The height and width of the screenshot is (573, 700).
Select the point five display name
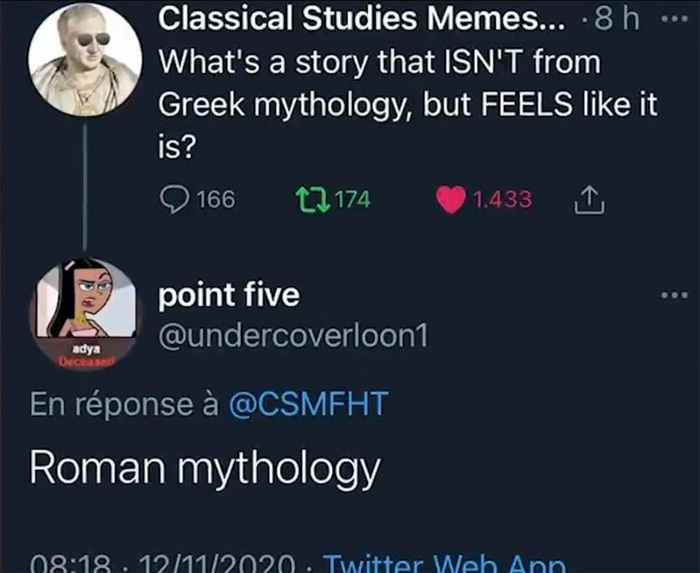(x=229, y=295)
